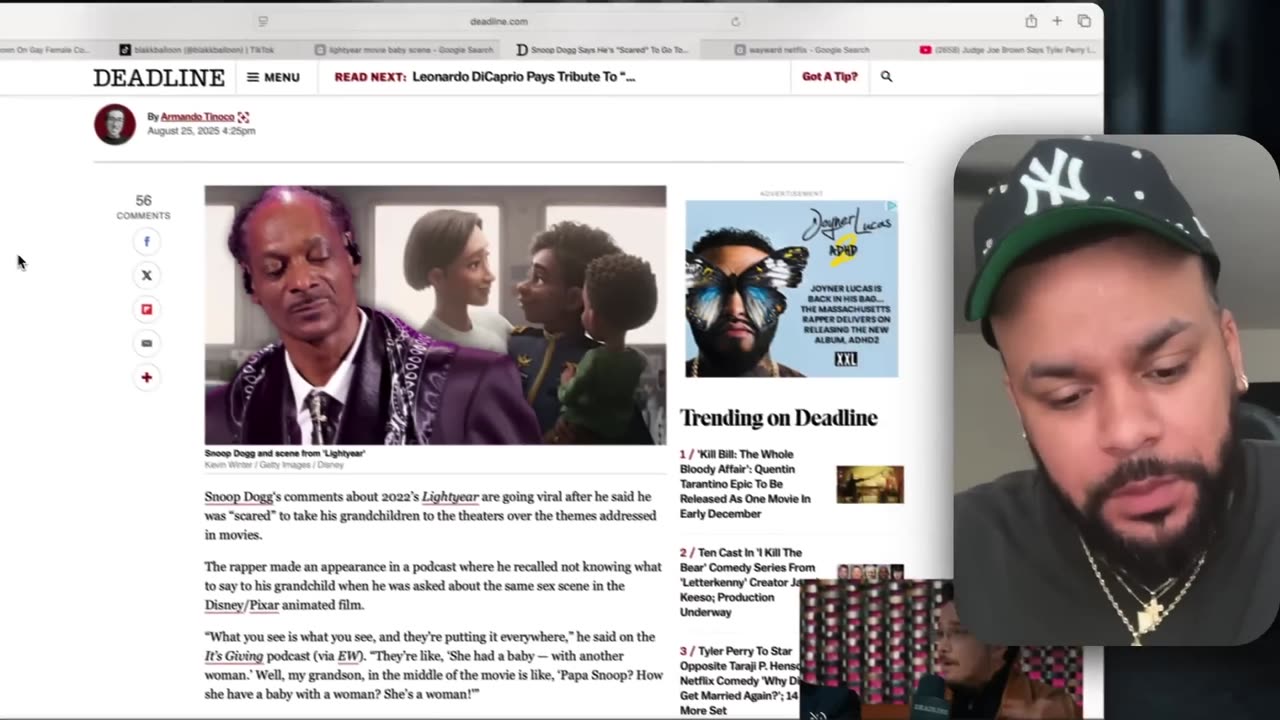Open the 56 comments section

[x=143, y=206]
